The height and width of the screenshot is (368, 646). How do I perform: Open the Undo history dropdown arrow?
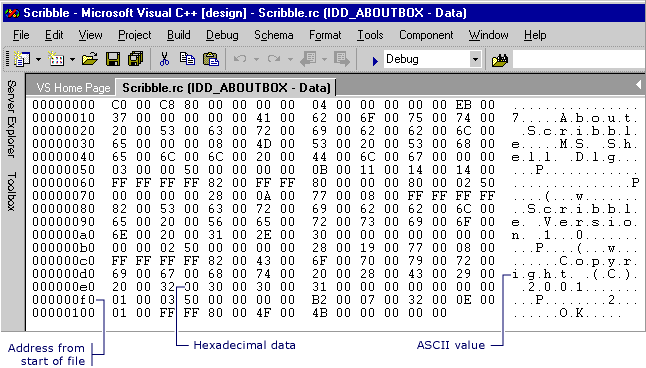click(x=256, y=60)
